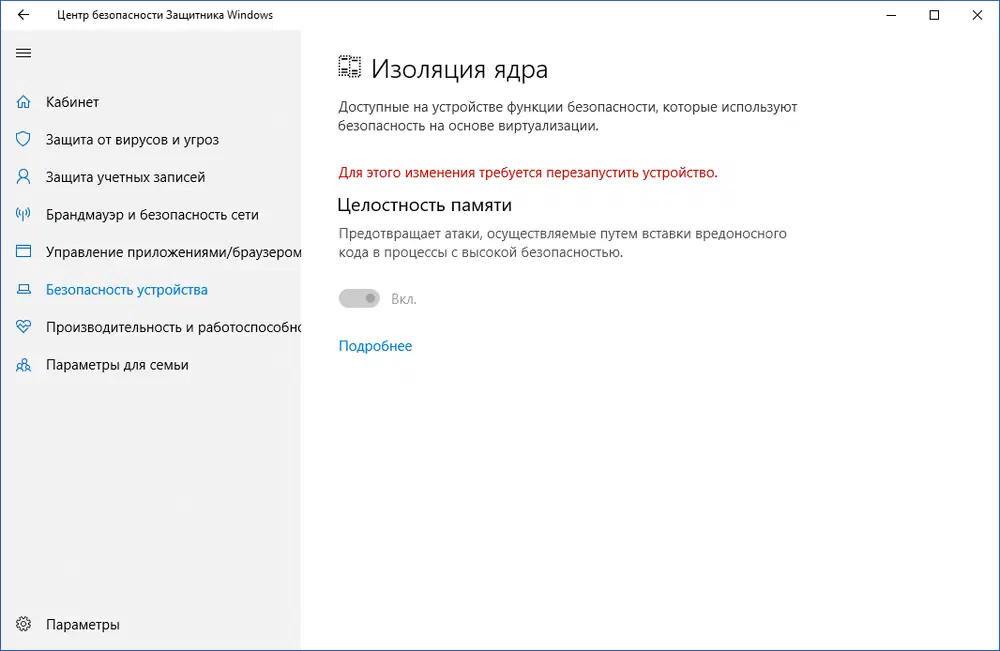The image size is (1000, 651).
Task: Open the Подробнее link
Action: point(375,344)
